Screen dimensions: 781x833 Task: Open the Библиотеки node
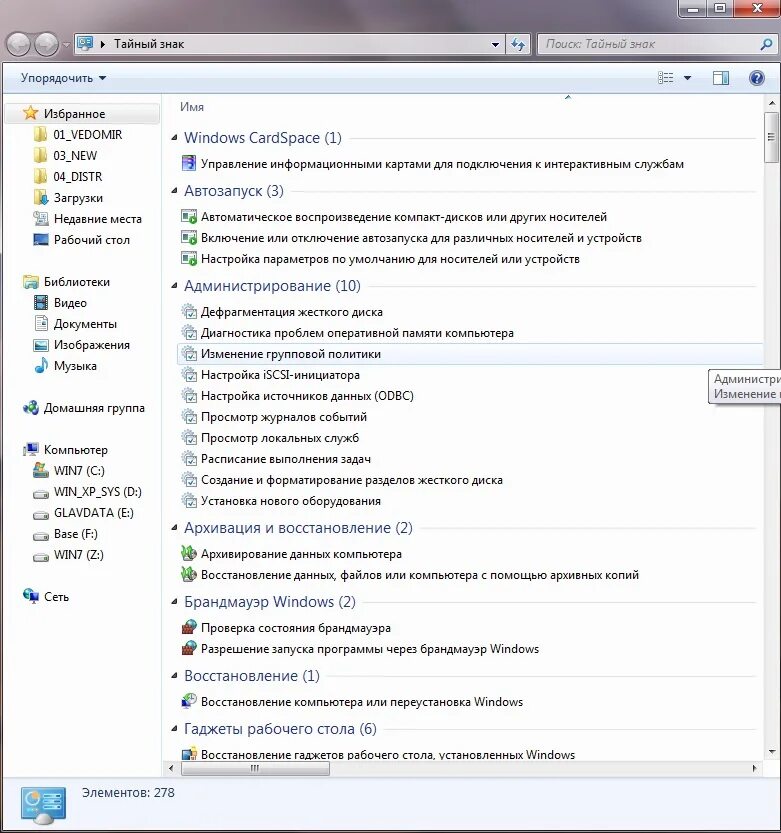click(77, 282)
